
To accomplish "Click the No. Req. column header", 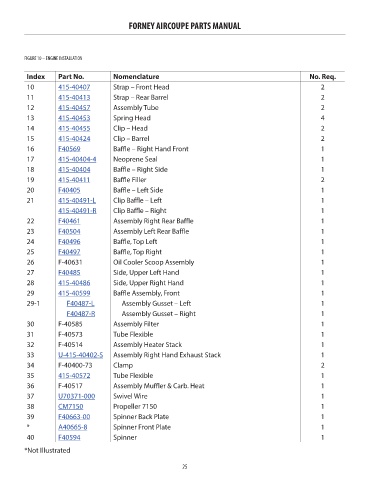I will [322, 77].
